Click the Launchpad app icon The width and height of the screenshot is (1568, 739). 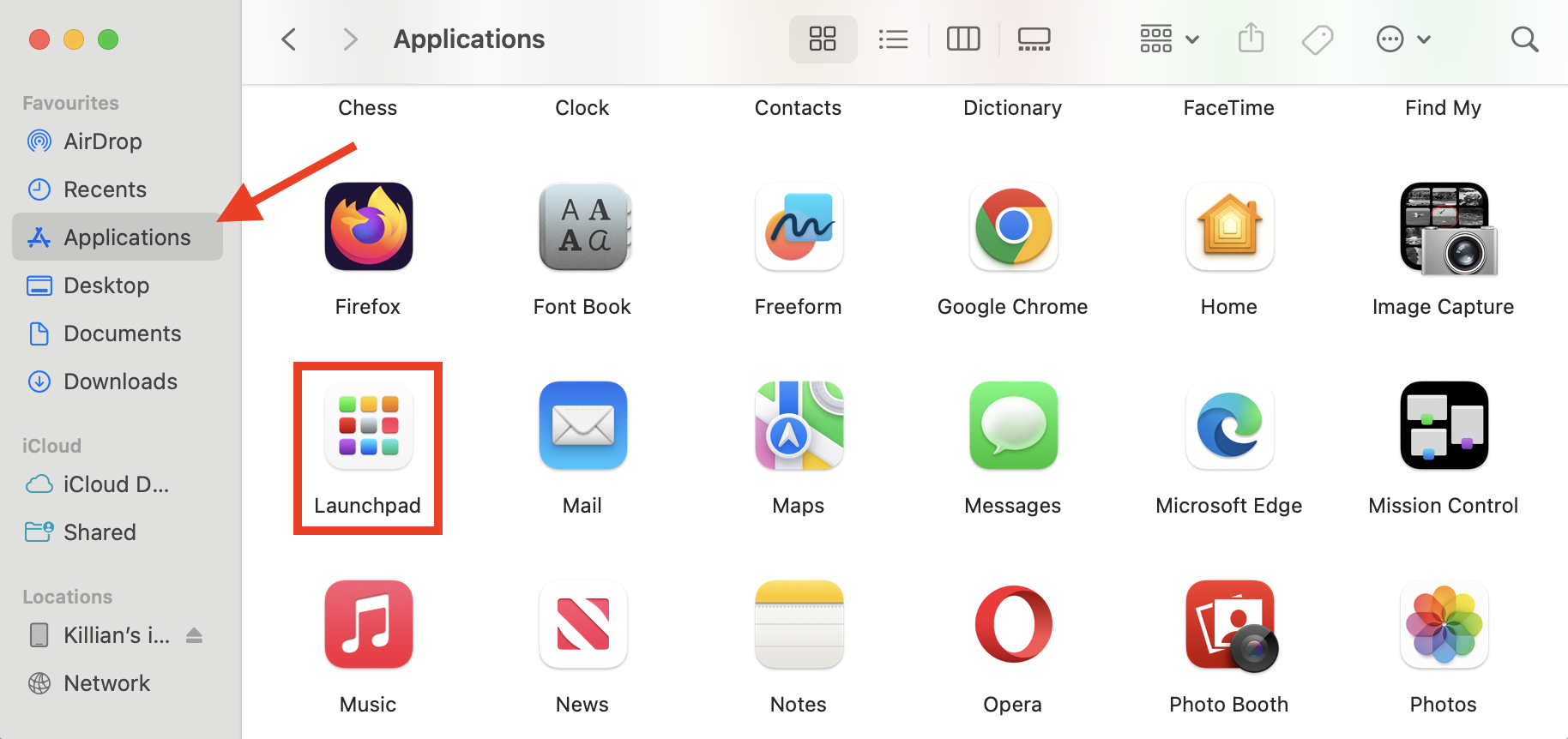pyautogui.click(x=368, y=425)
